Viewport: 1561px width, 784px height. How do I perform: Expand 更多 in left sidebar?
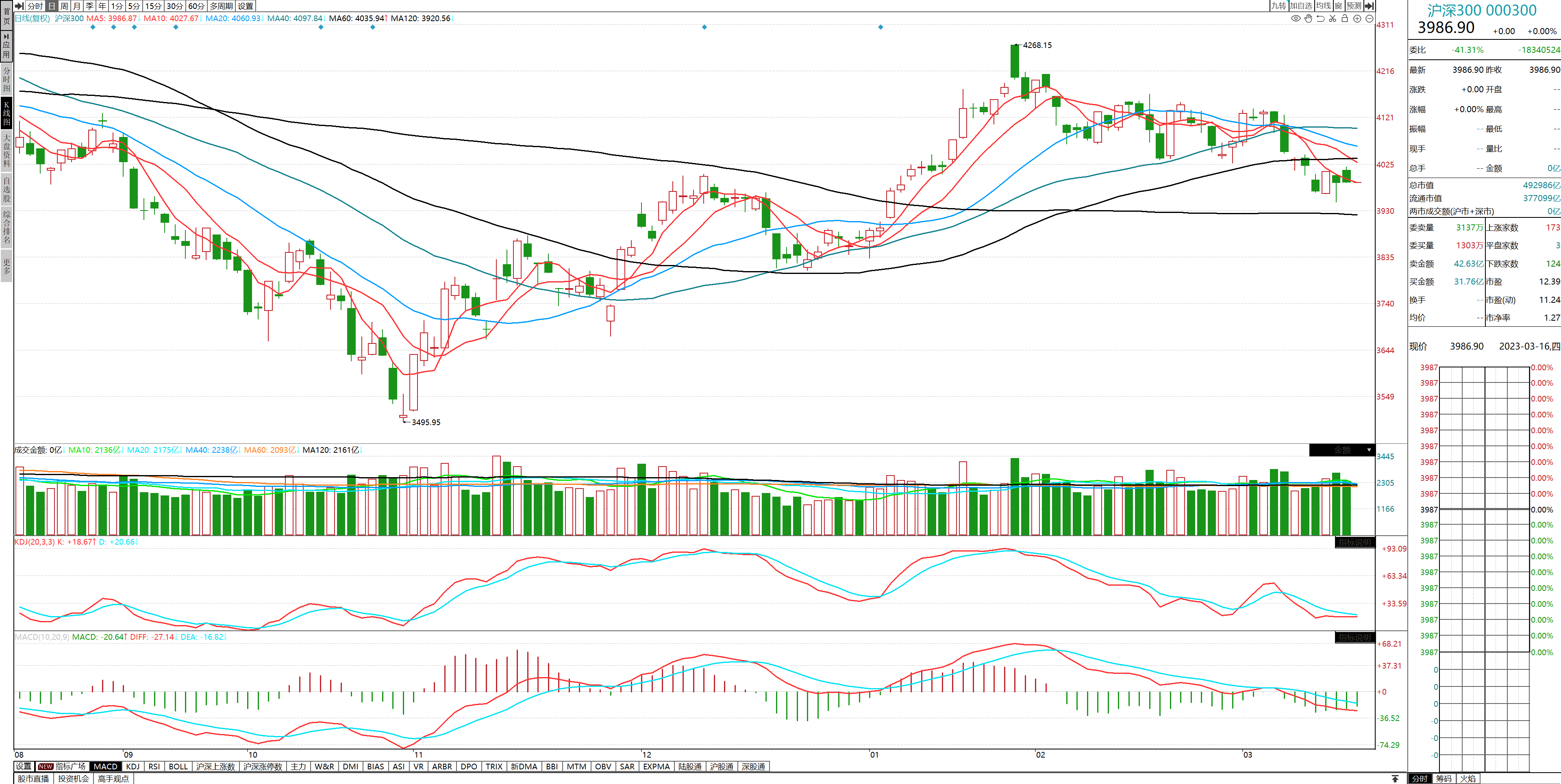pyautogui.click(x=7, y=266)
